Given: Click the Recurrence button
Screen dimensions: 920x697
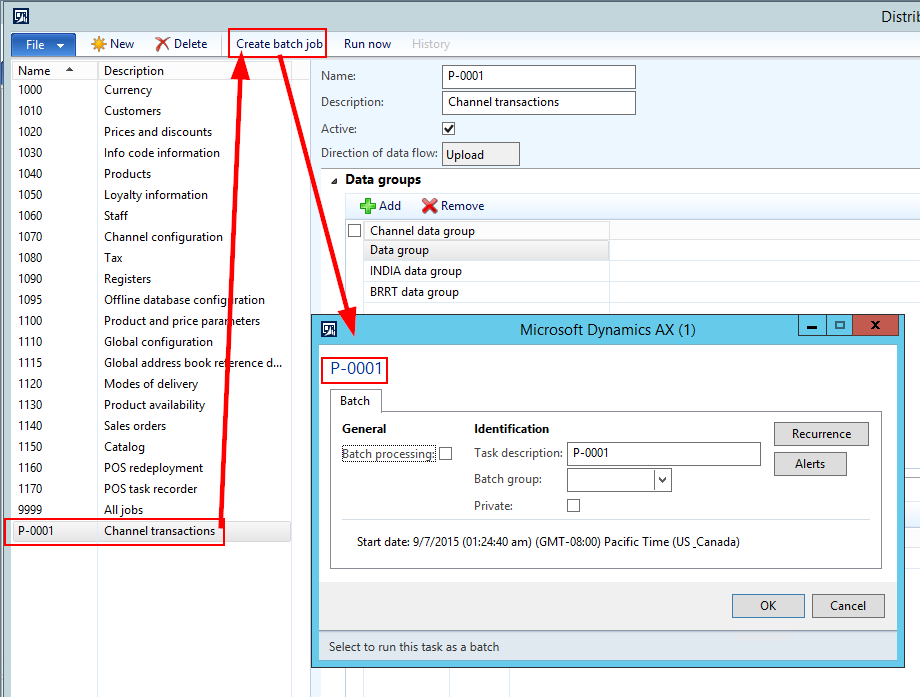Looking at the screenshot, I should tap(821, 434).
